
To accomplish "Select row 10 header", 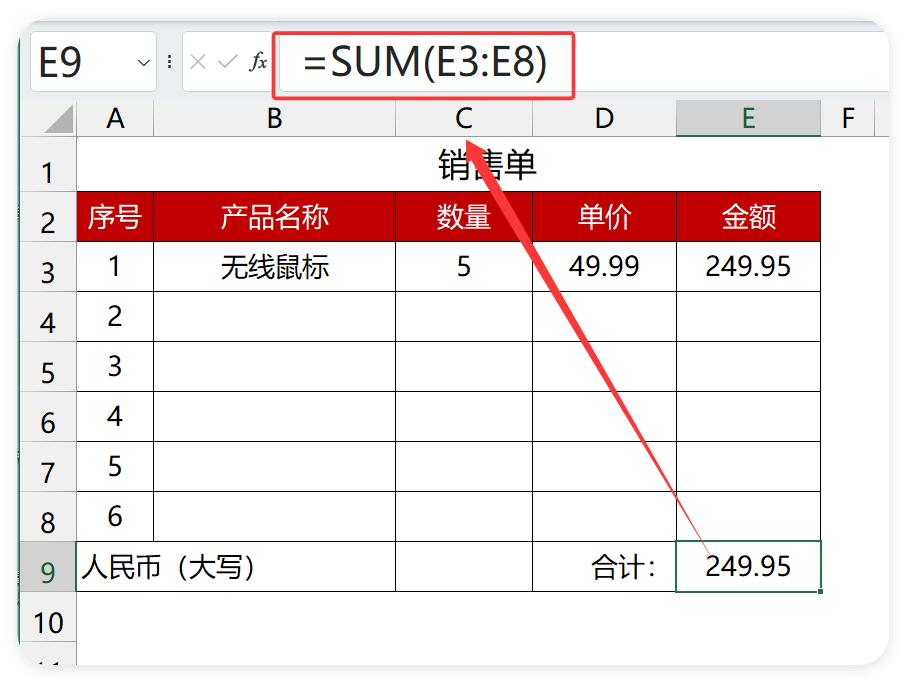I will pos(48,617).
